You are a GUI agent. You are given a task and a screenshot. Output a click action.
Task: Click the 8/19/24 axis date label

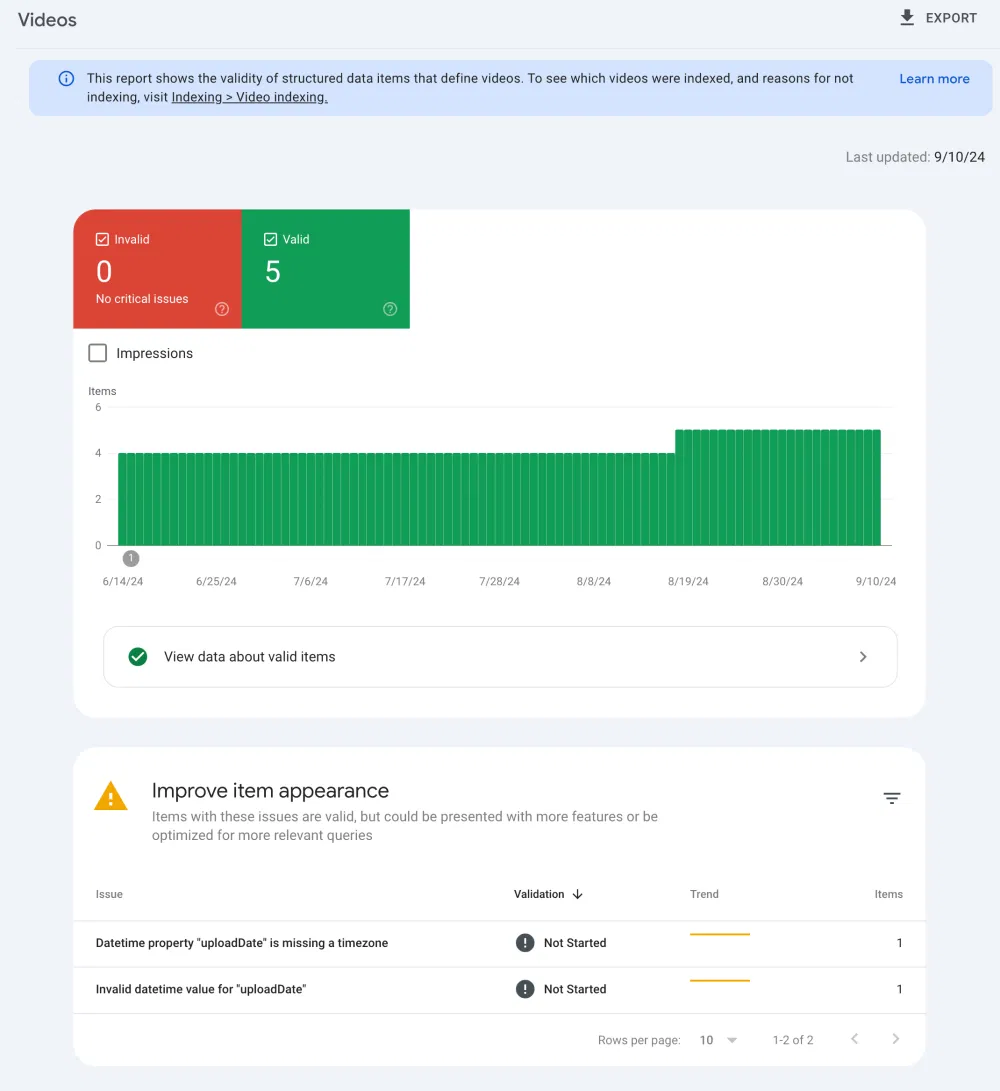point(688,581)
